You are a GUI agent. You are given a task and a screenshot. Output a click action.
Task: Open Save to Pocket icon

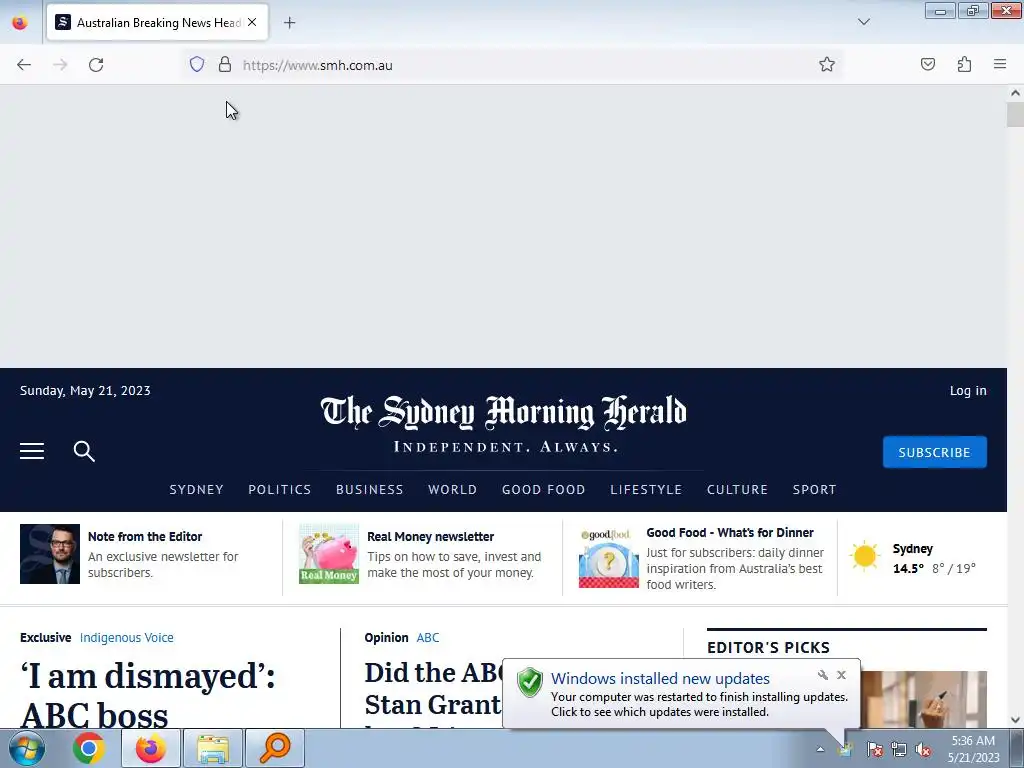pyautogui.click(x=927, y=64)
